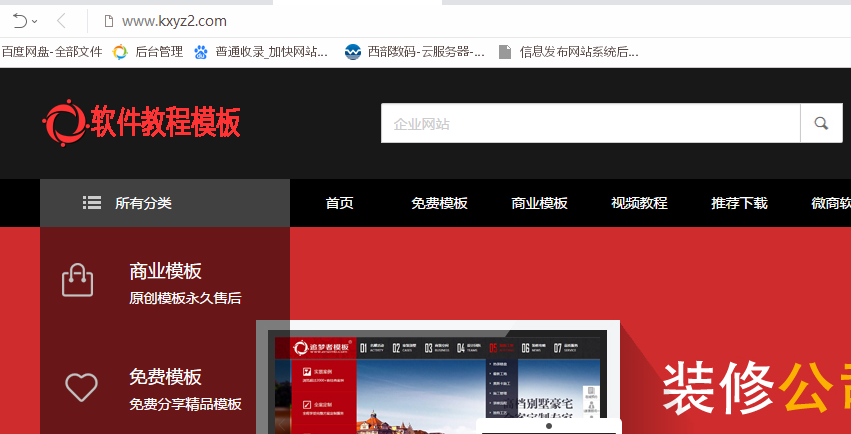Open the 推荐下载 nav item
The width and height of the screenshot is (851, 434).
point(739,203)
